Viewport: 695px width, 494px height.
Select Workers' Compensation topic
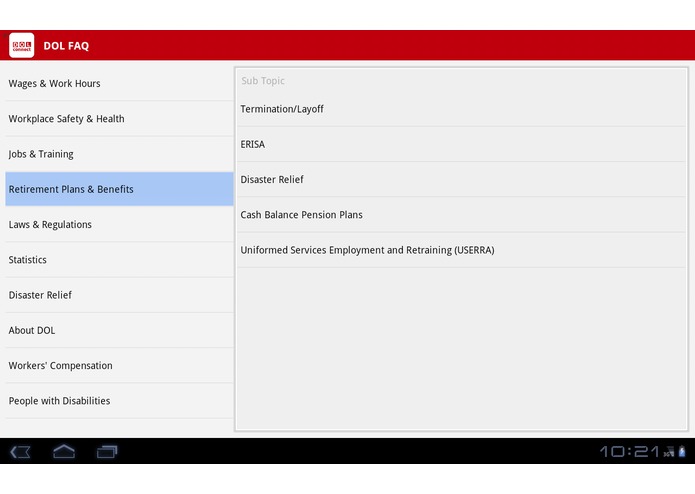(x=119, y=366)
